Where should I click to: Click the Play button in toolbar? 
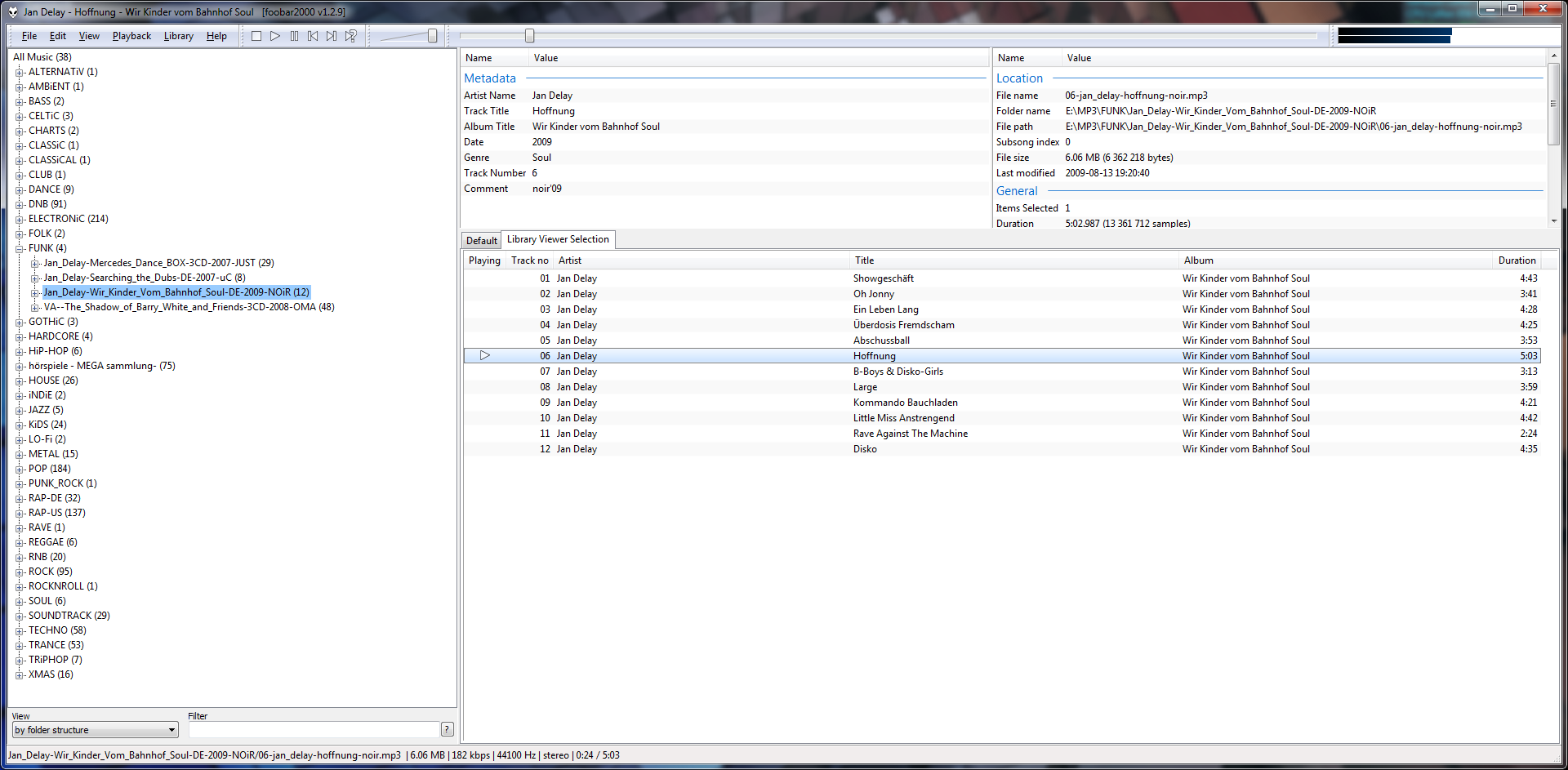275,36
